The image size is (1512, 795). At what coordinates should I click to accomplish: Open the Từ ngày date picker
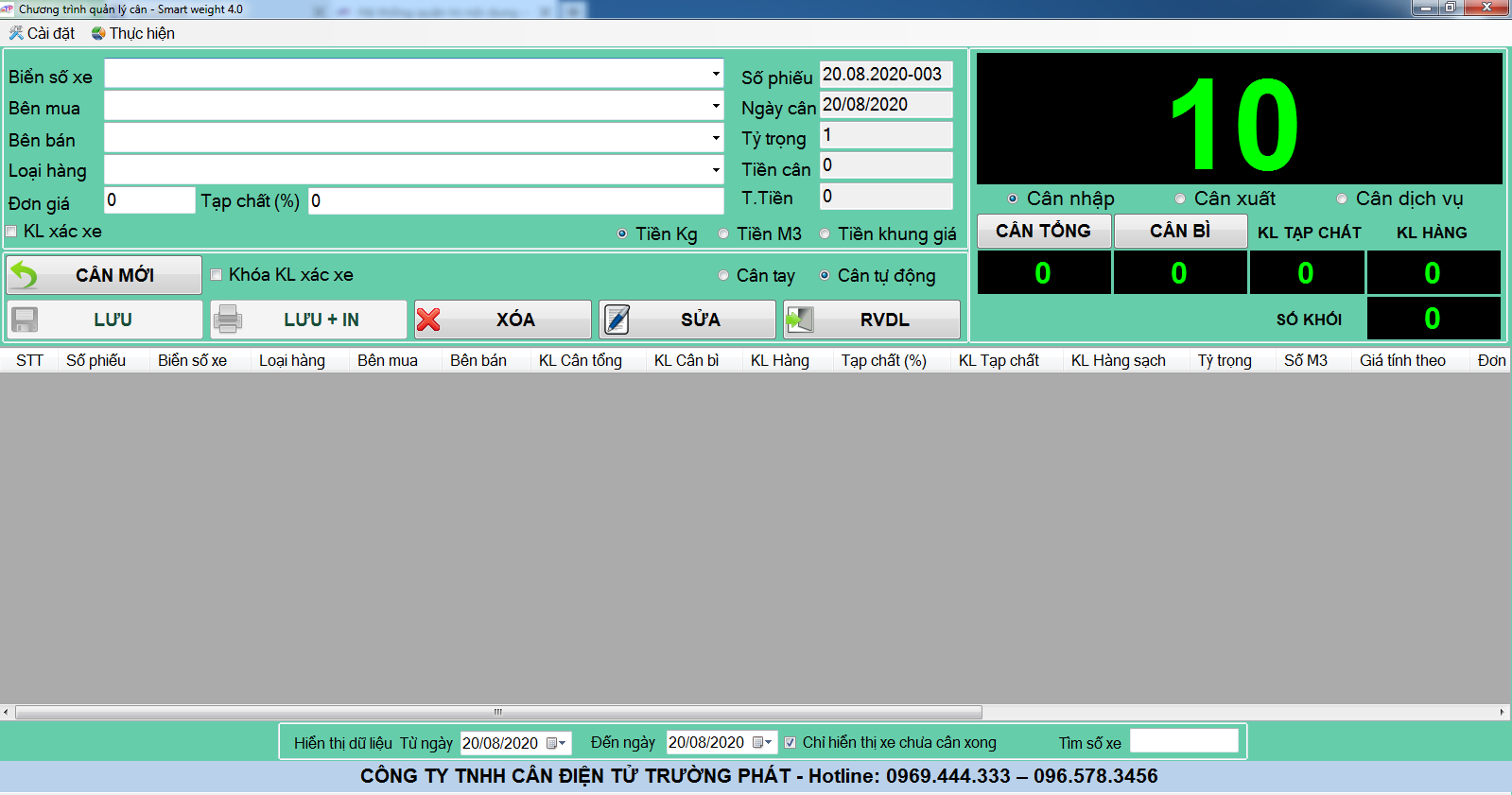(x=556, y=743)
